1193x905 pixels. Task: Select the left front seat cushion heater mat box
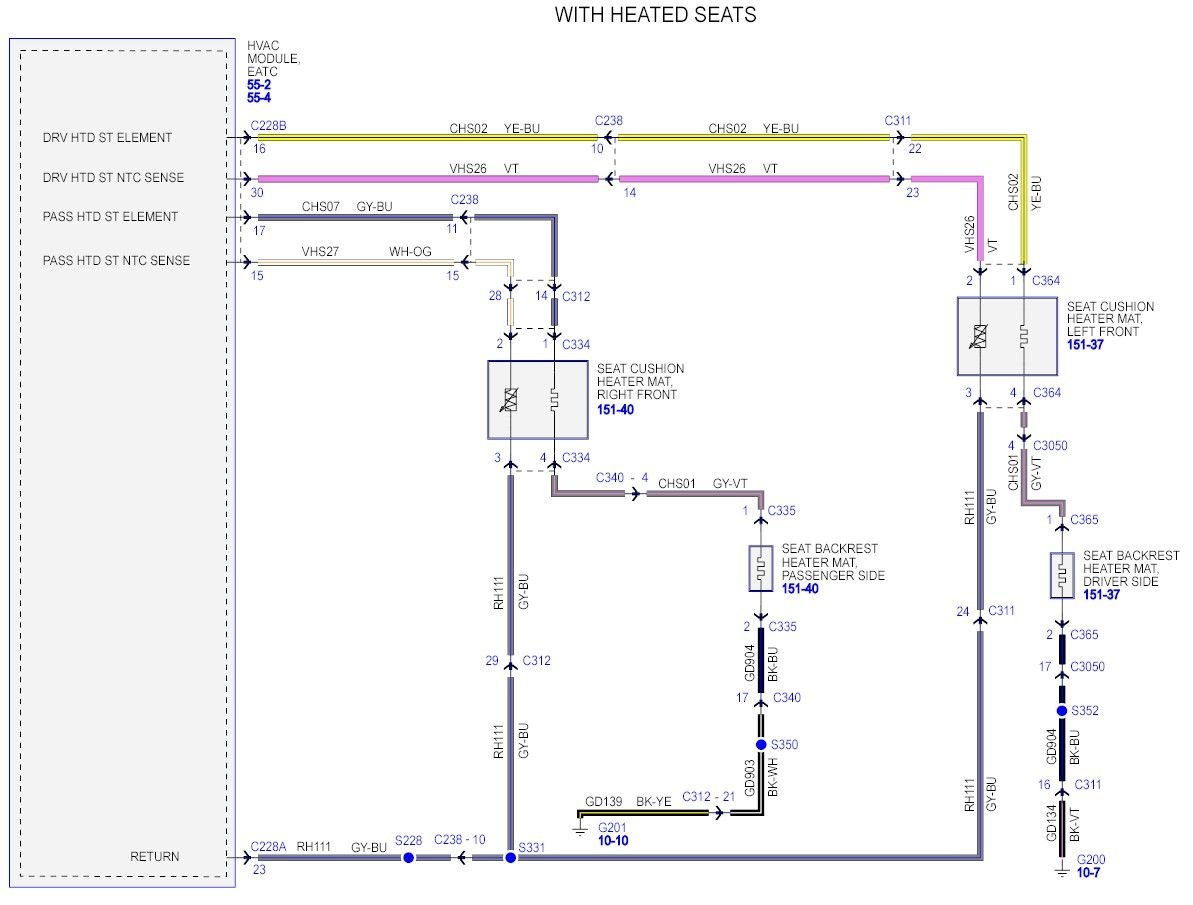[1006, 336]
